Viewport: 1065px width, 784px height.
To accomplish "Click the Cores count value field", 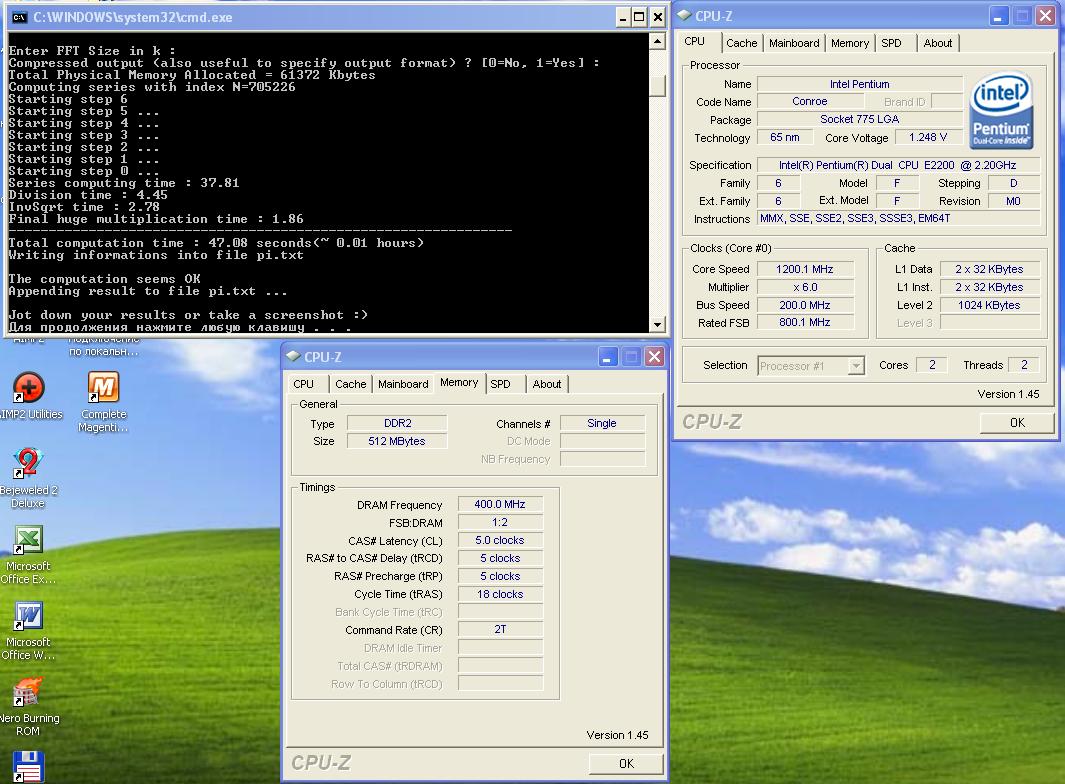I will coord(932,365).
